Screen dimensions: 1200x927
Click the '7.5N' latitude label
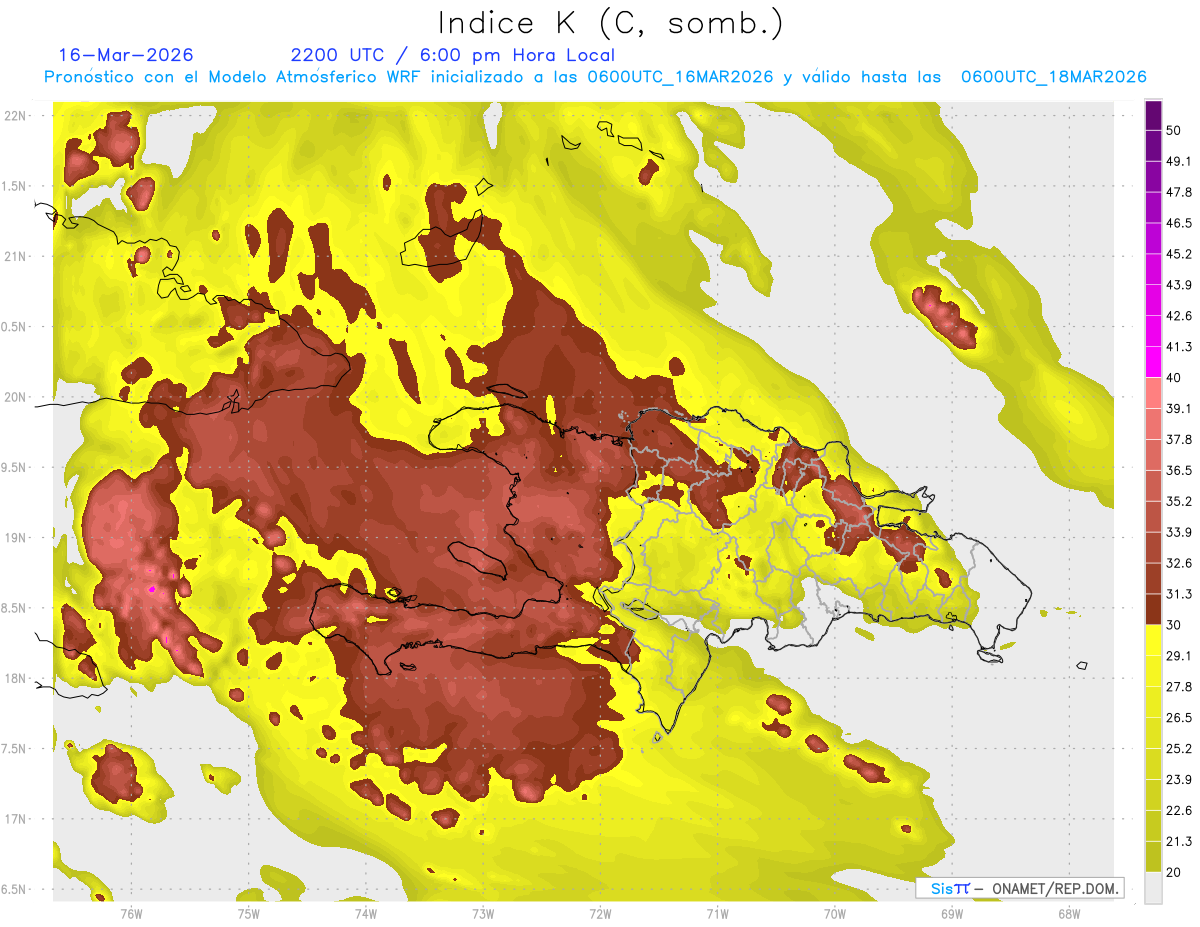(x=15, y=749)
